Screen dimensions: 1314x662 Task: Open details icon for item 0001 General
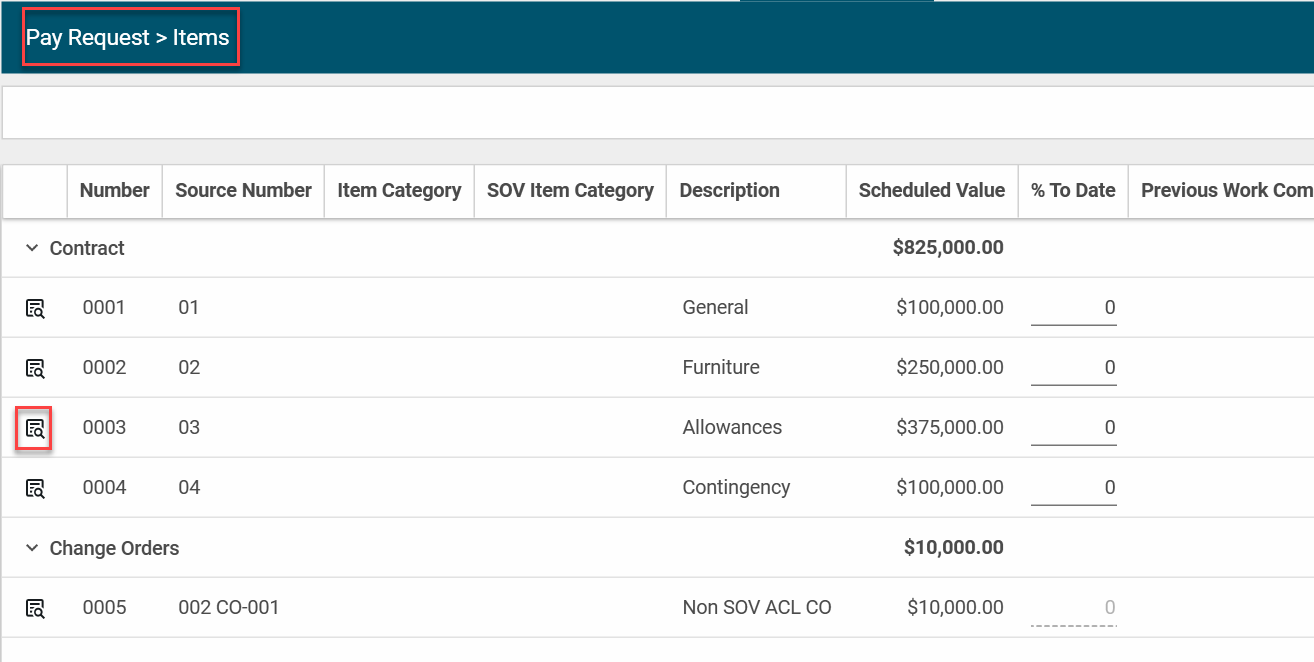(35, 308)
